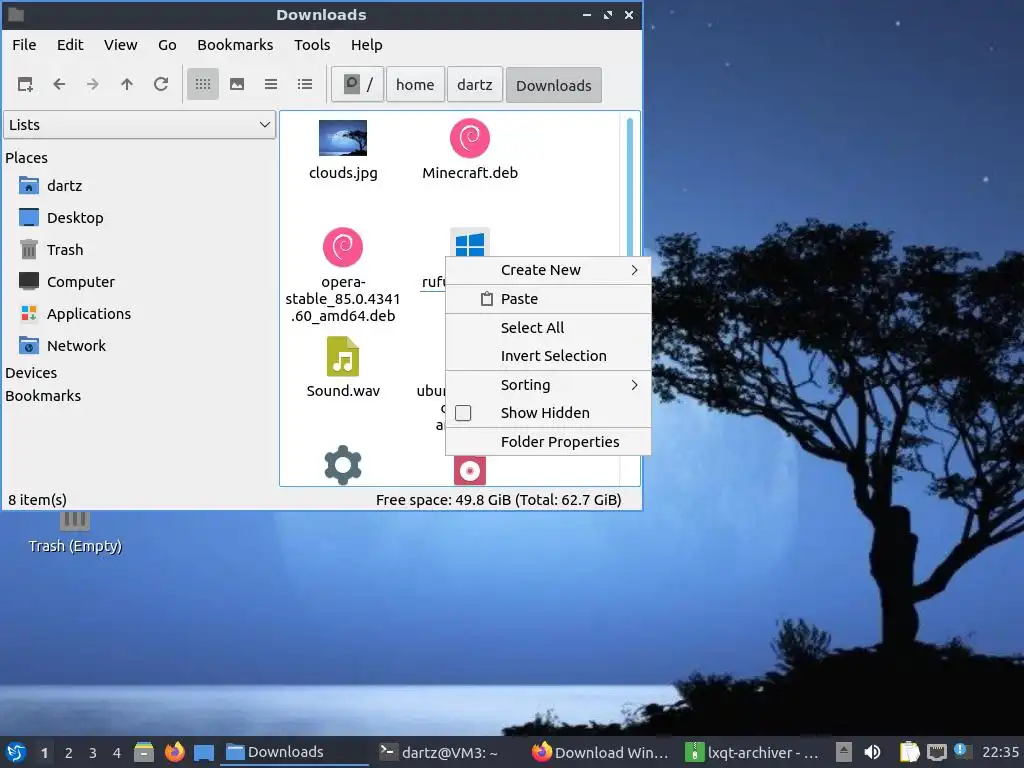Select the gear-icon file at bottom
The image size is (1024, 768).
(x=343, y=465)
